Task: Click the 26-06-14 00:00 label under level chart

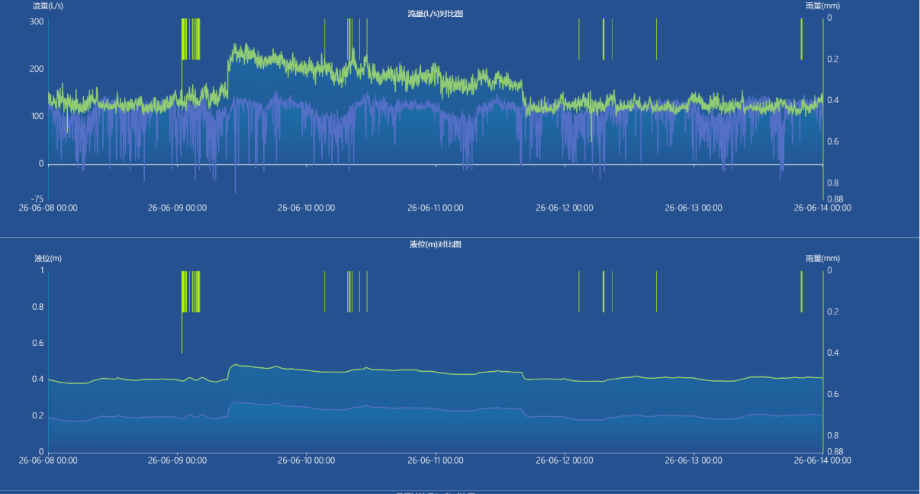Action: point(823,461)
